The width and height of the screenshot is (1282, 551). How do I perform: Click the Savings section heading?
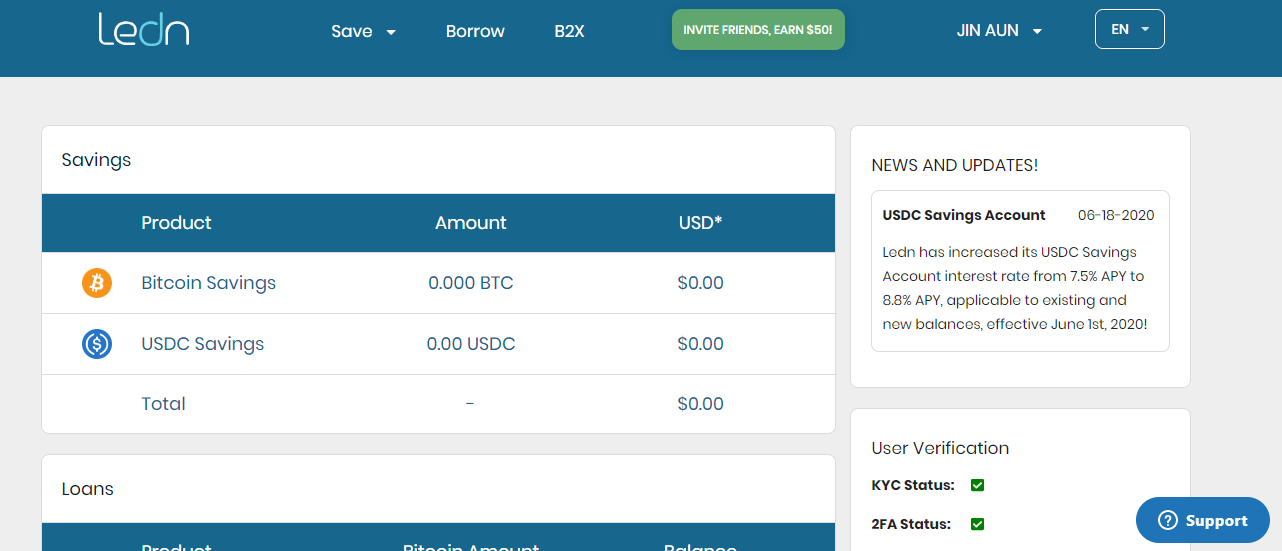(x=96, y=160)
